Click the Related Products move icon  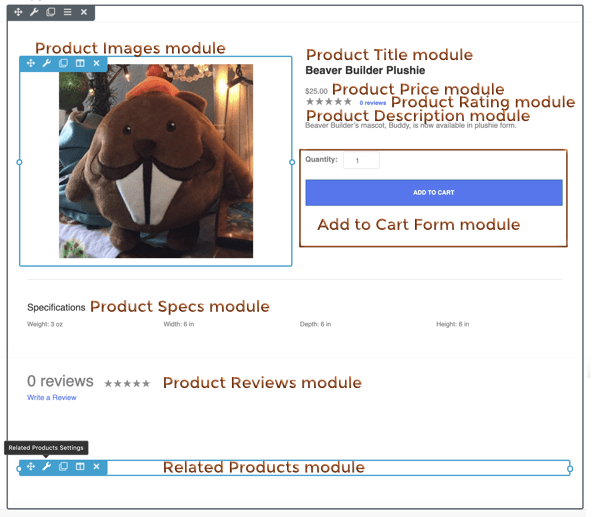coord(31,467)
